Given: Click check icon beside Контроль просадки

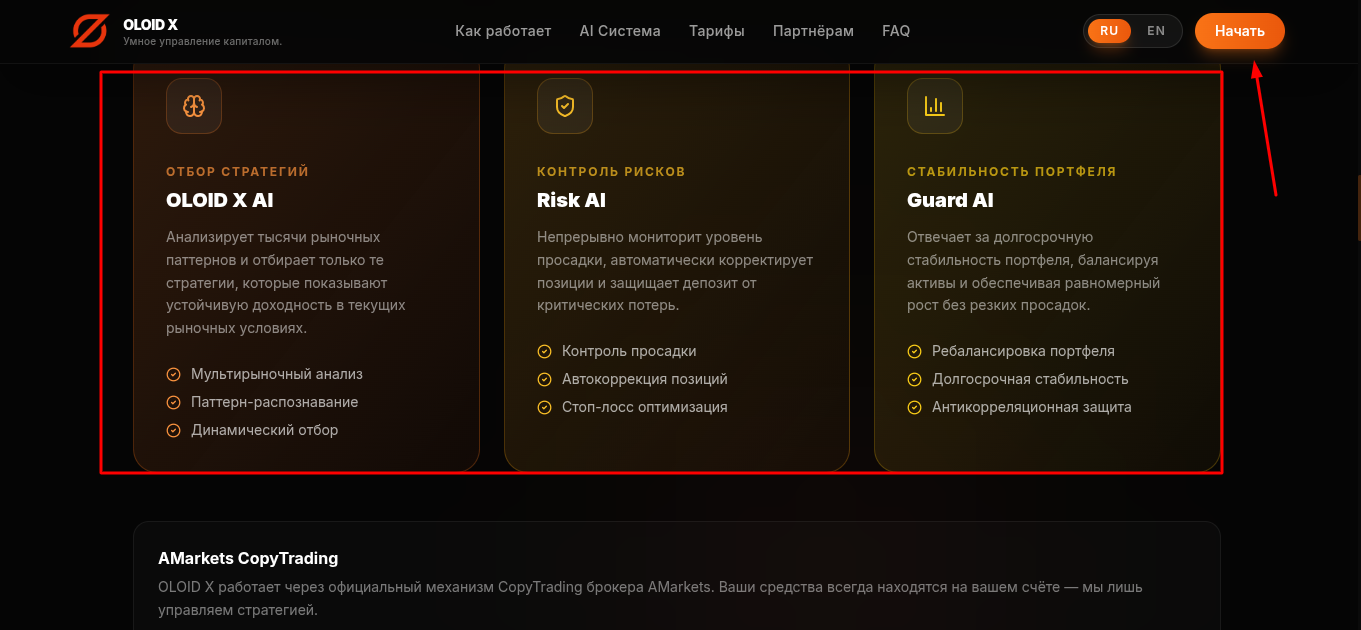Looking at the screenshot, I should tap(544, 351).
